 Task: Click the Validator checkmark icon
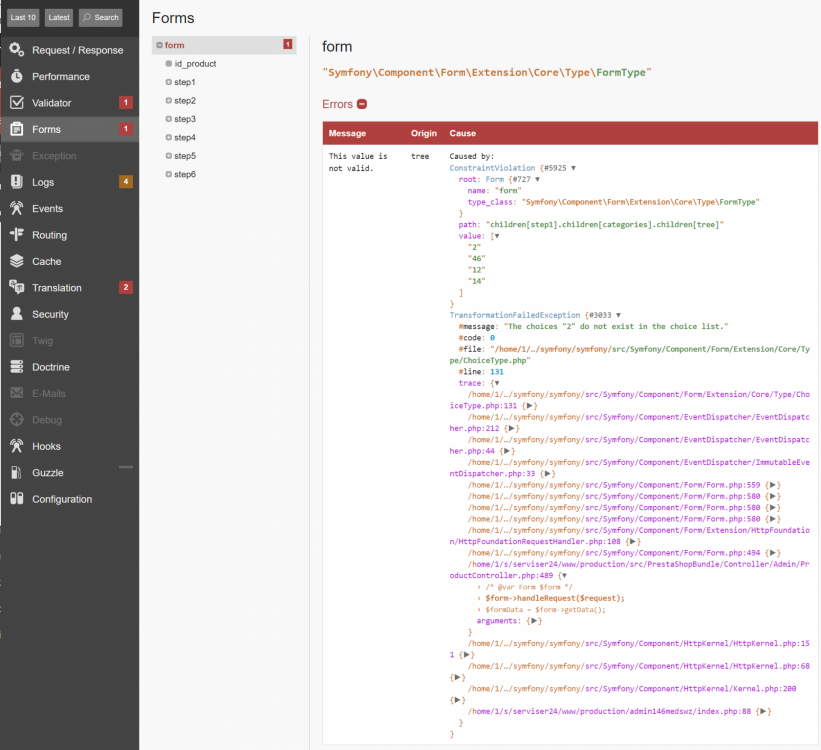17,103
